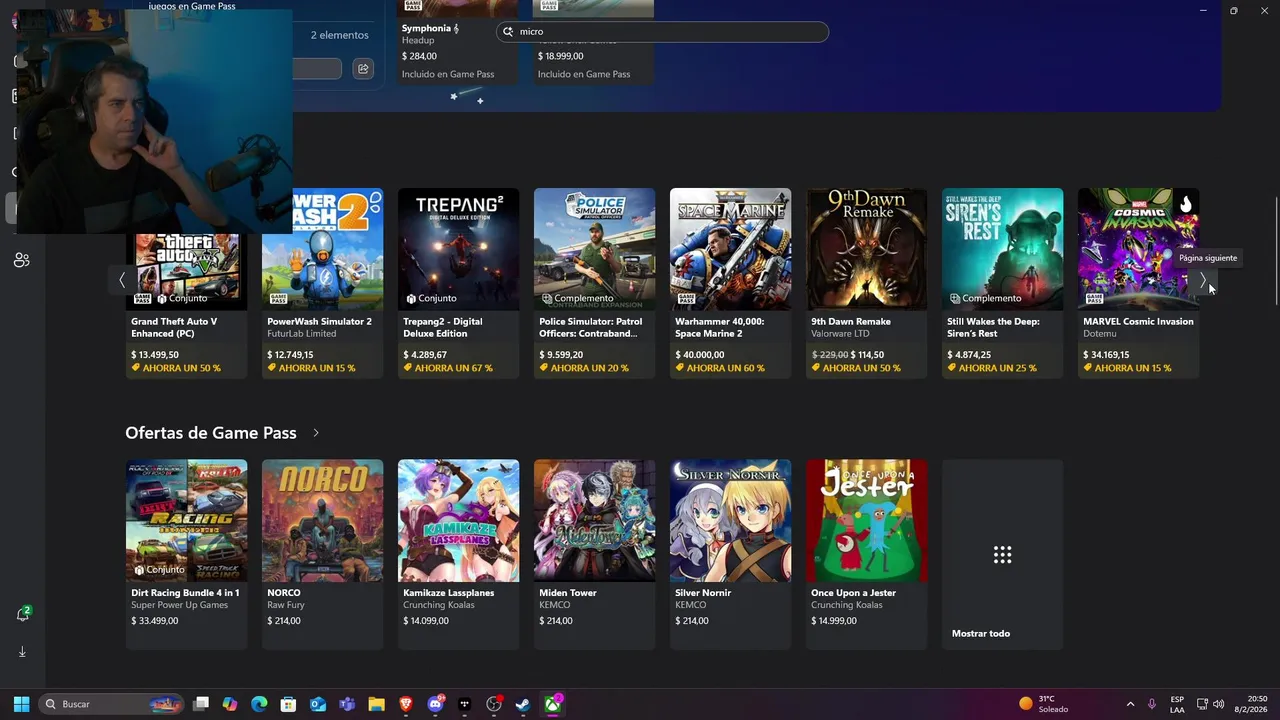
Task: Open OBS Studio from the taskbar
Action: (x=494, y=704)
